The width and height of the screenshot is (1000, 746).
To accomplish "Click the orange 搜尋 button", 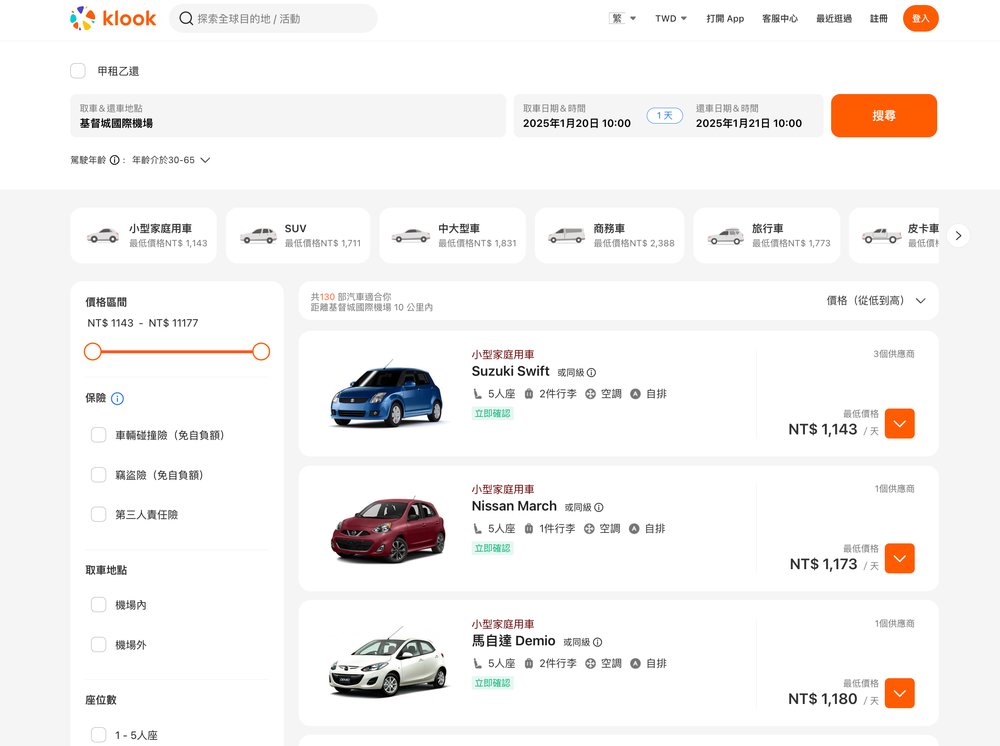I will click(883, 115).
